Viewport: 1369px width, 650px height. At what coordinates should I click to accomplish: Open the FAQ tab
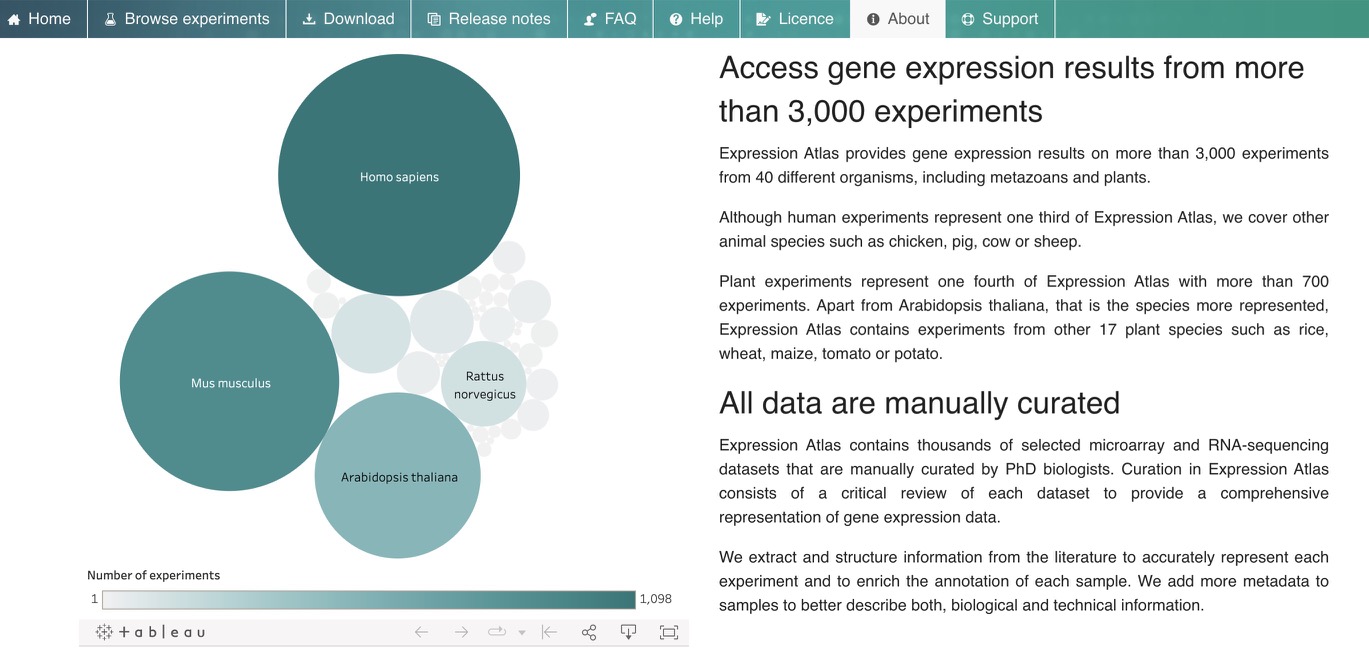click(x=611, y=19)
